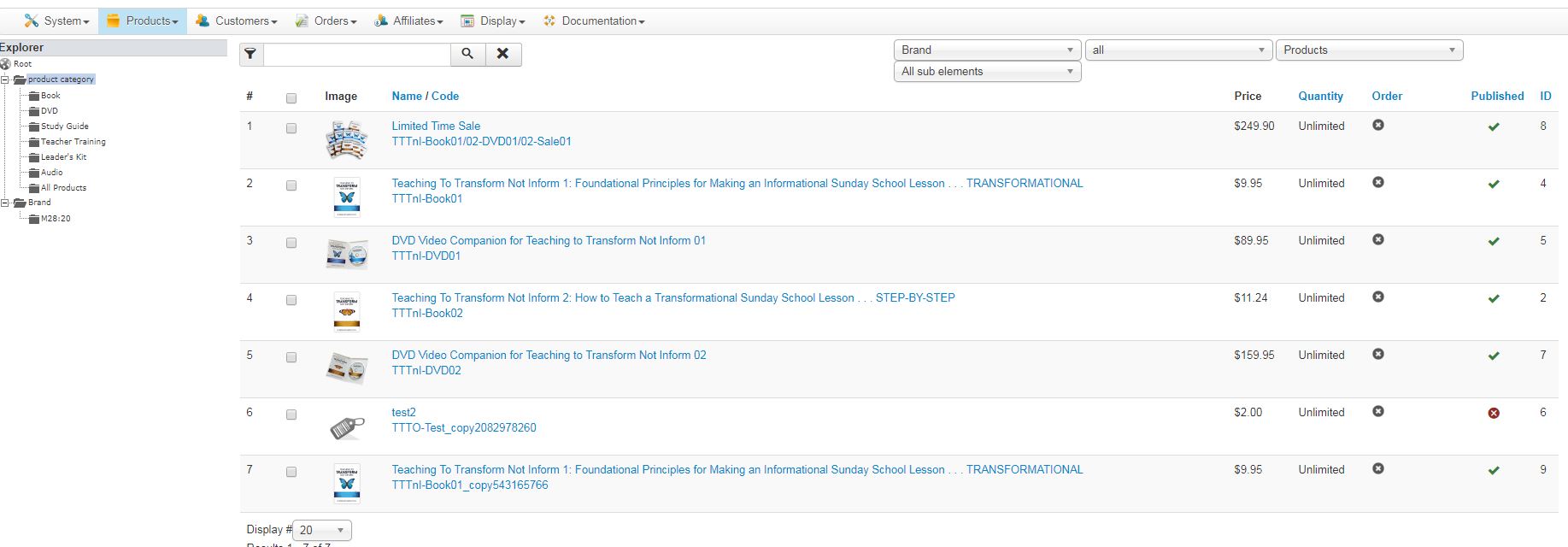Sort the list by Quantity column
Viewport: 1568px width, 547px height.
tap(1320, 97)
